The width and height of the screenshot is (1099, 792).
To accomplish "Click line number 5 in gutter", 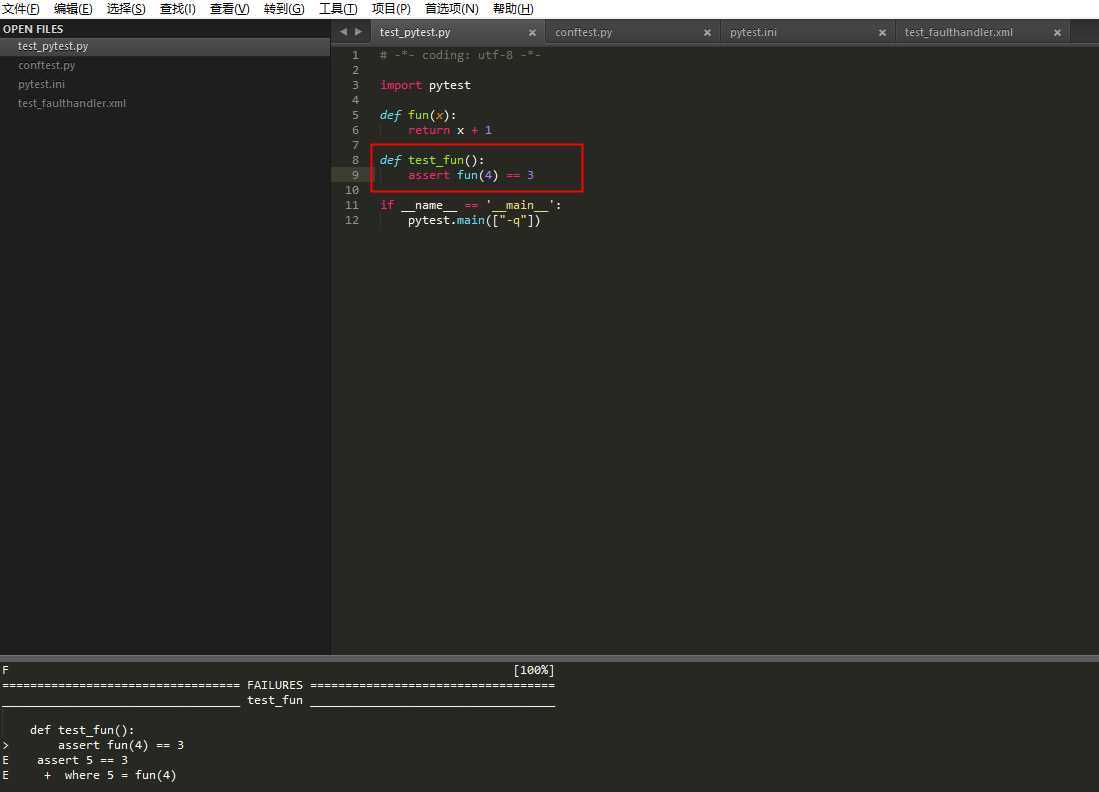I will tap(355, 116).
